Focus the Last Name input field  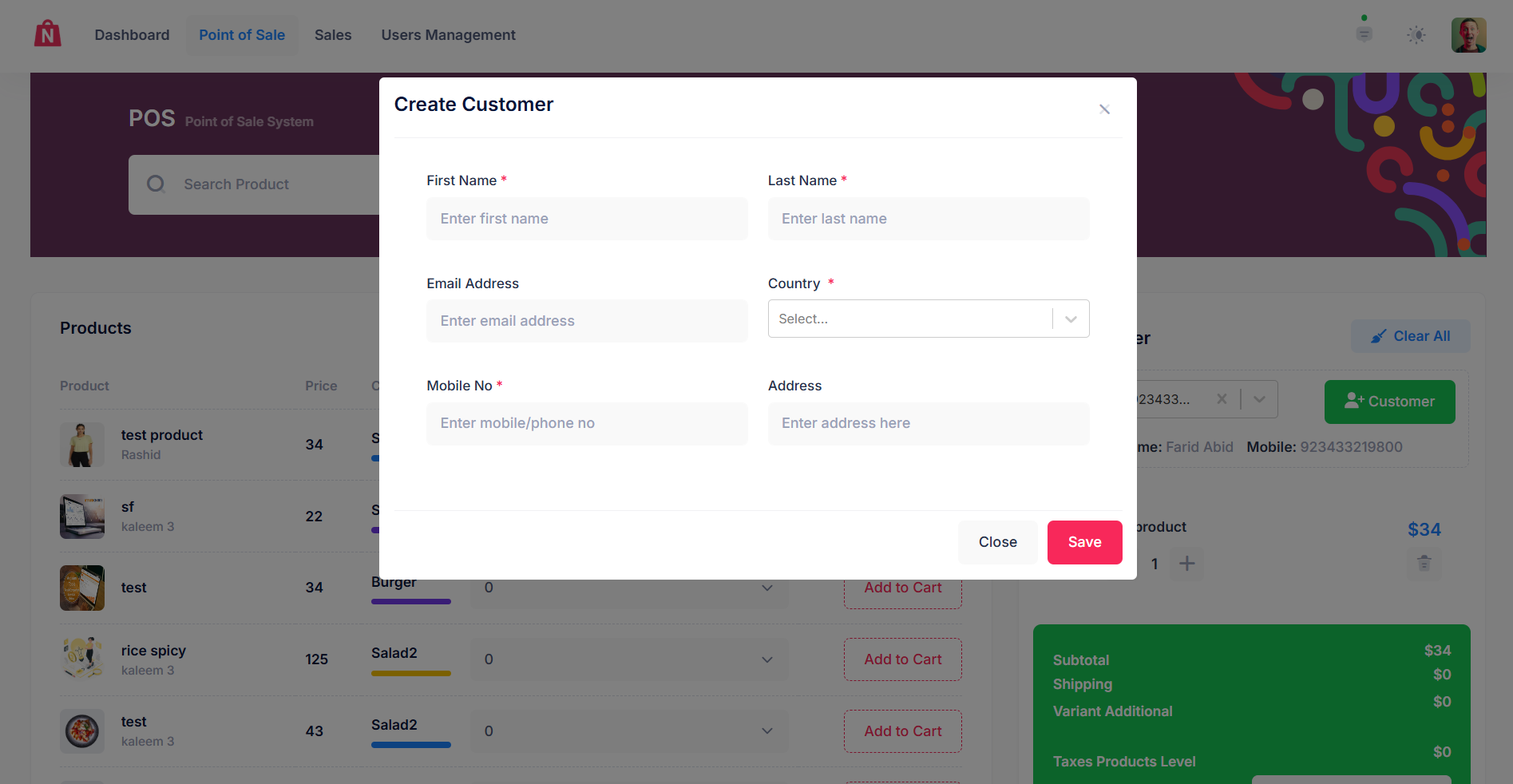click(929, 219)
